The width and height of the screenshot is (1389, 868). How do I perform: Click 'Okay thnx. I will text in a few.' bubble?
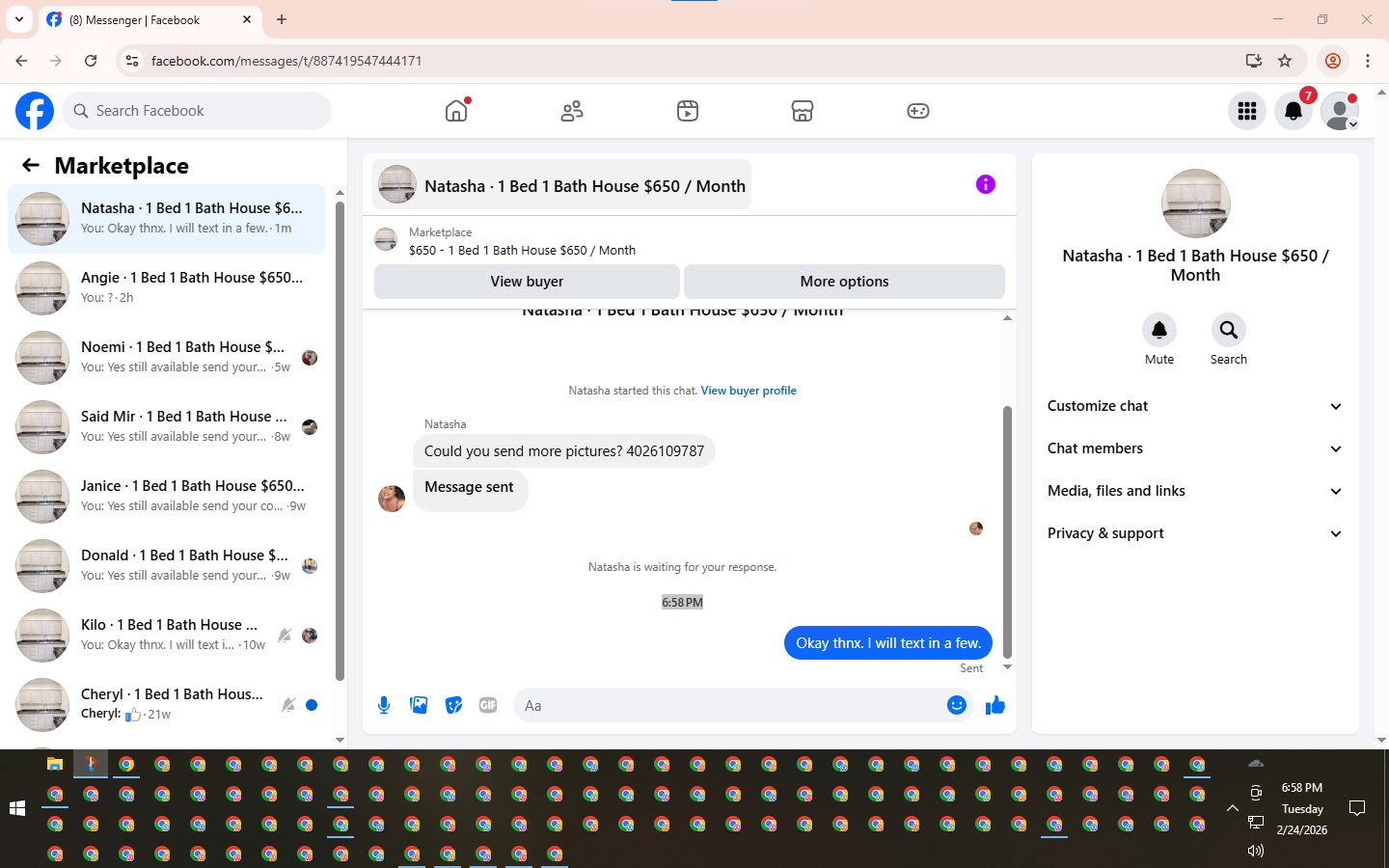pyautogui.click(x=888, y=643)
